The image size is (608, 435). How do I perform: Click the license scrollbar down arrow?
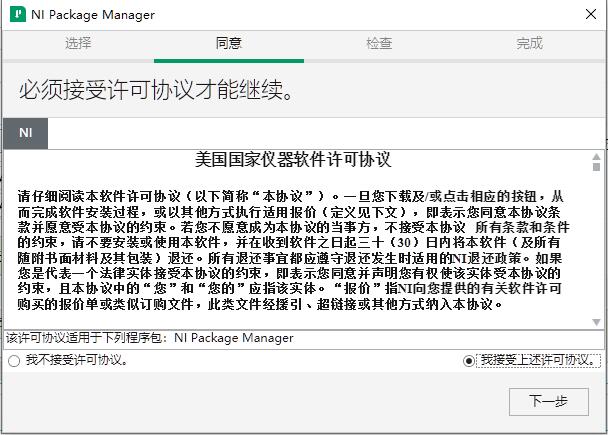click(x=596, y=322)
